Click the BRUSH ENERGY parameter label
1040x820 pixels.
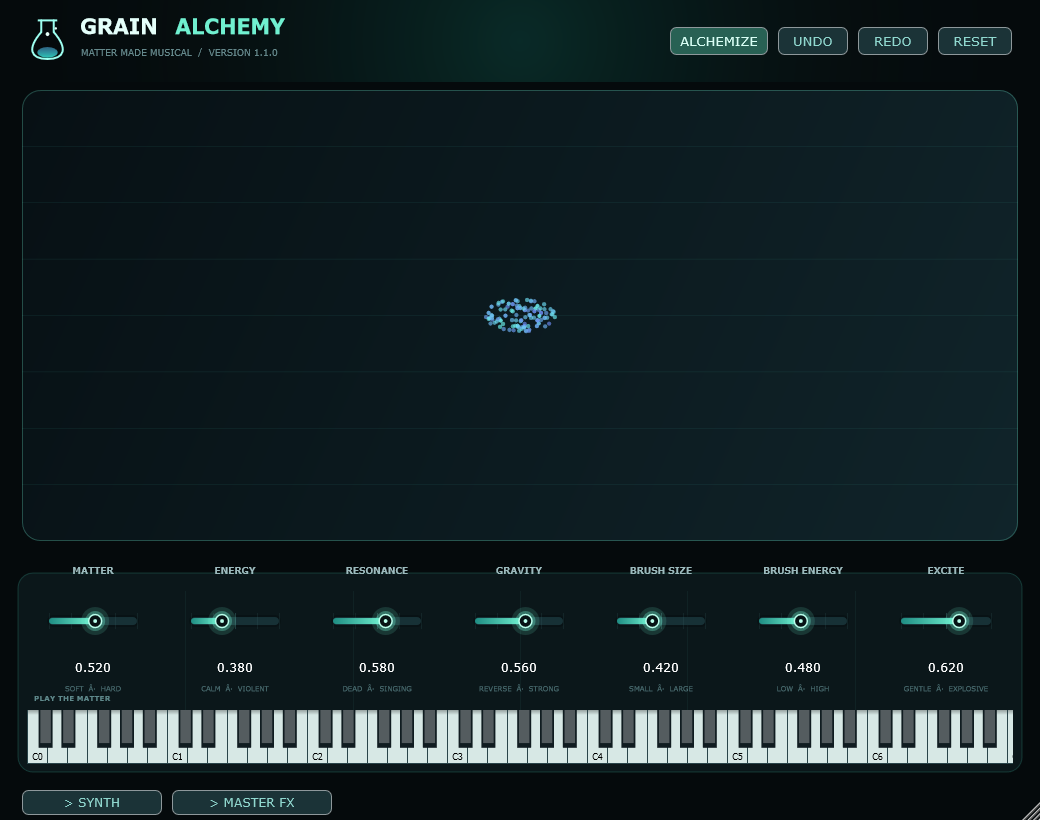pyautogui.click(x=803, y=571)
